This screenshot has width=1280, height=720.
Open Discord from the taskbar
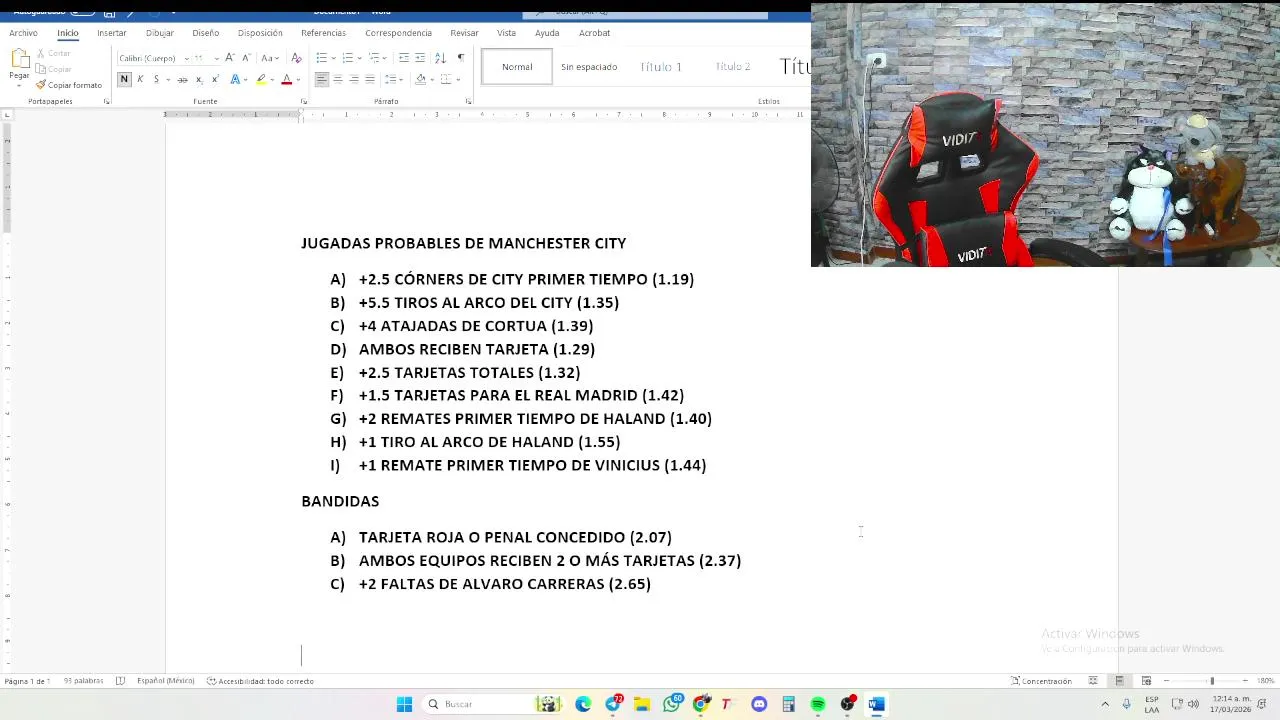[759, 704]
